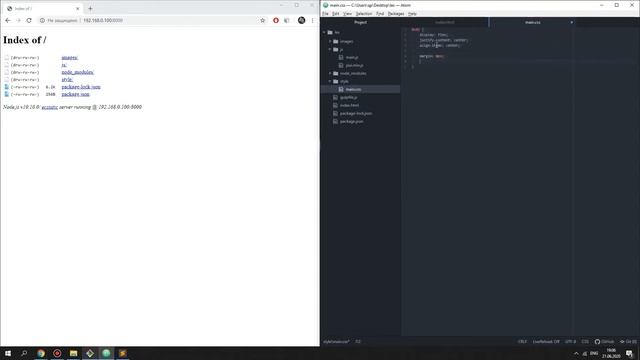
Task: Open the js/ directory link
Action: click(64, 65)
